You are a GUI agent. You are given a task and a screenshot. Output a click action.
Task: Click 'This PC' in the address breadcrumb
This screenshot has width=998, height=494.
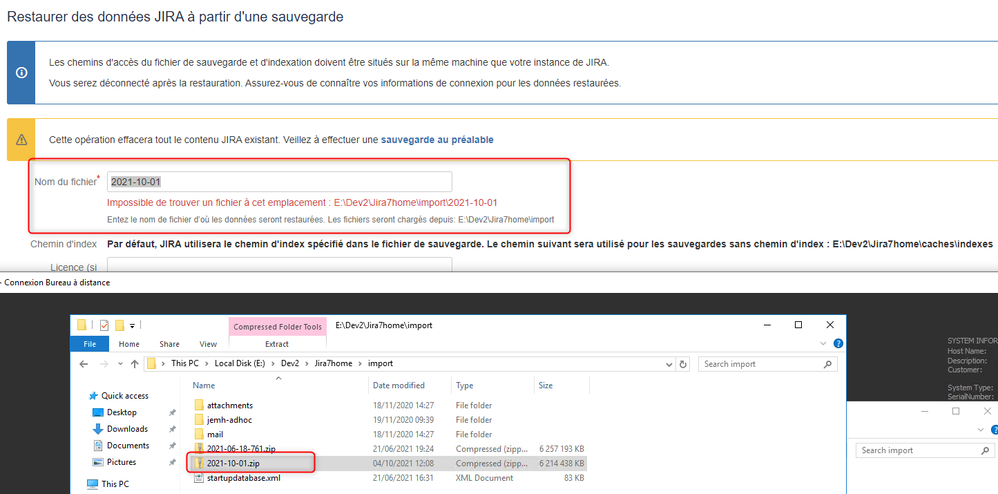183,364
